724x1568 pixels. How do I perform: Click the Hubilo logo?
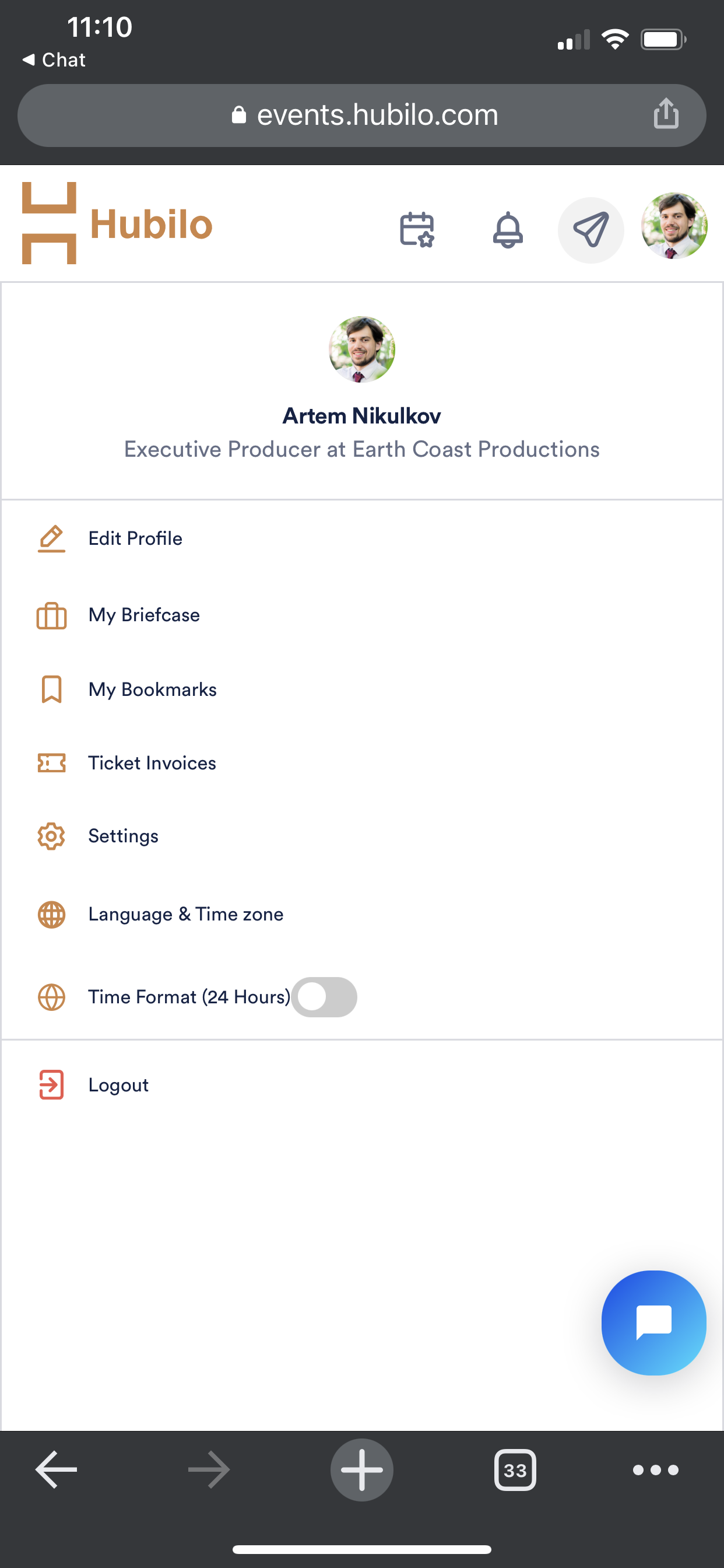click(117, 223)
